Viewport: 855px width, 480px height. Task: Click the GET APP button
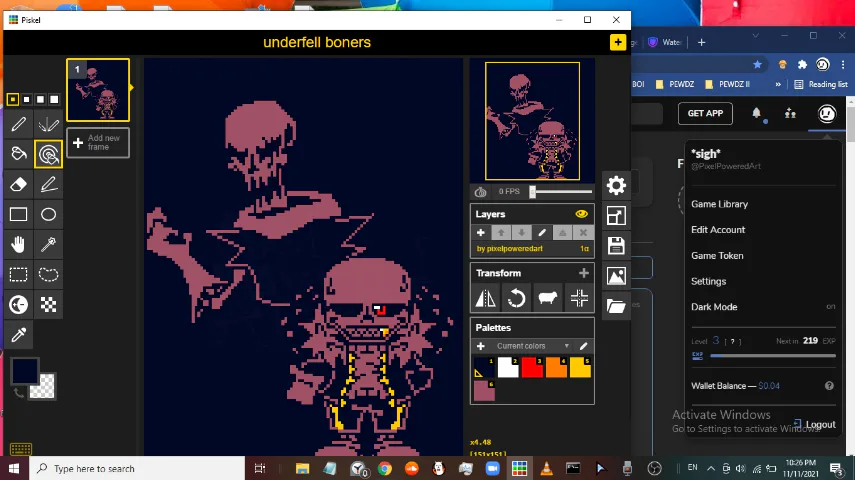tap(705, 113)
